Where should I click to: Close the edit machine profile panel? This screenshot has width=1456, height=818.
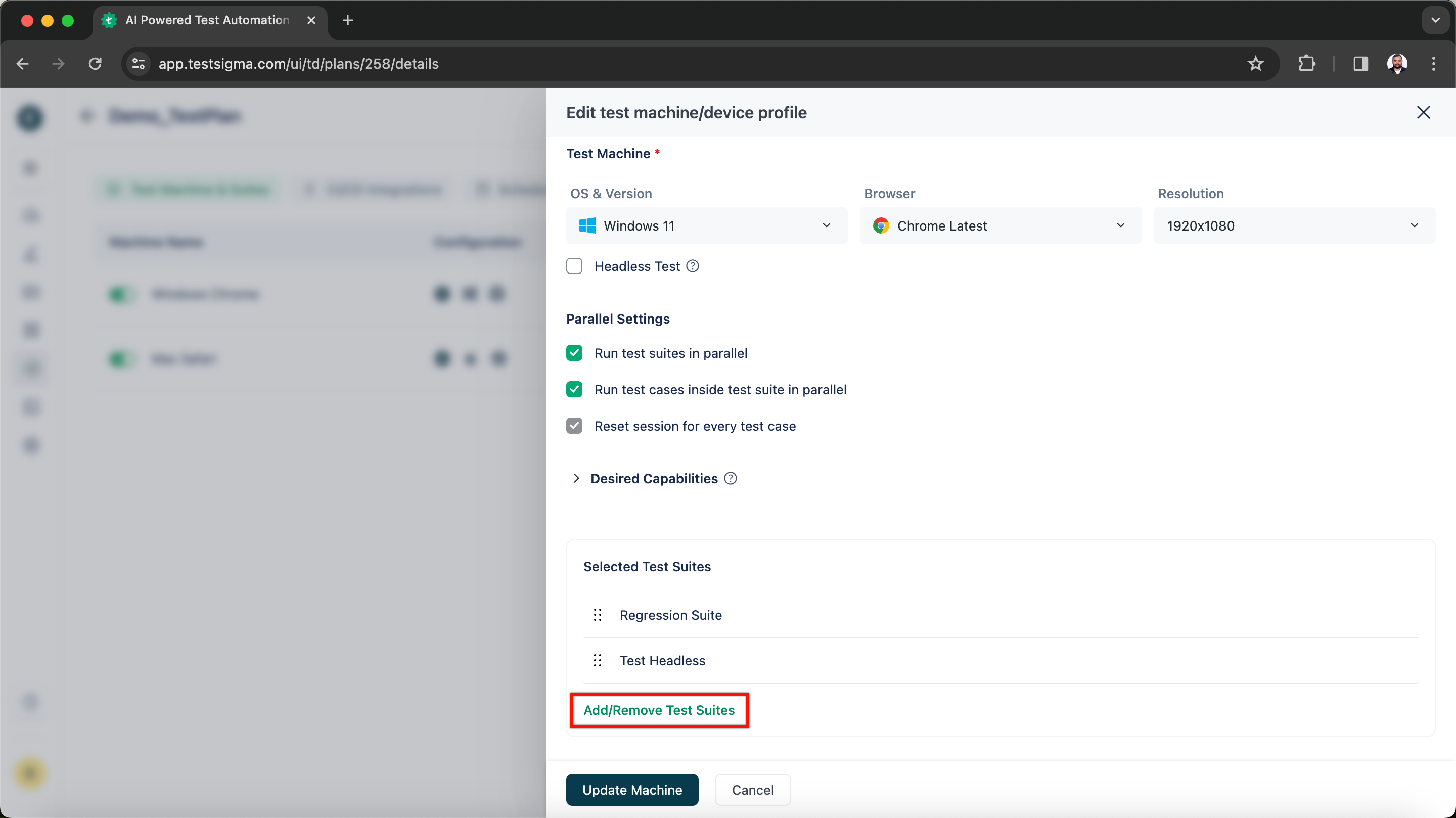[x=1423, y=113]
